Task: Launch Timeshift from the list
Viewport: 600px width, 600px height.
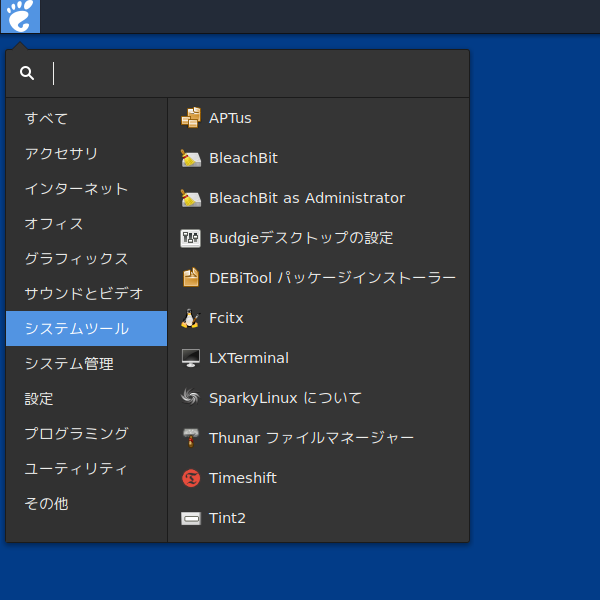Action: click(x=243, y=478)
